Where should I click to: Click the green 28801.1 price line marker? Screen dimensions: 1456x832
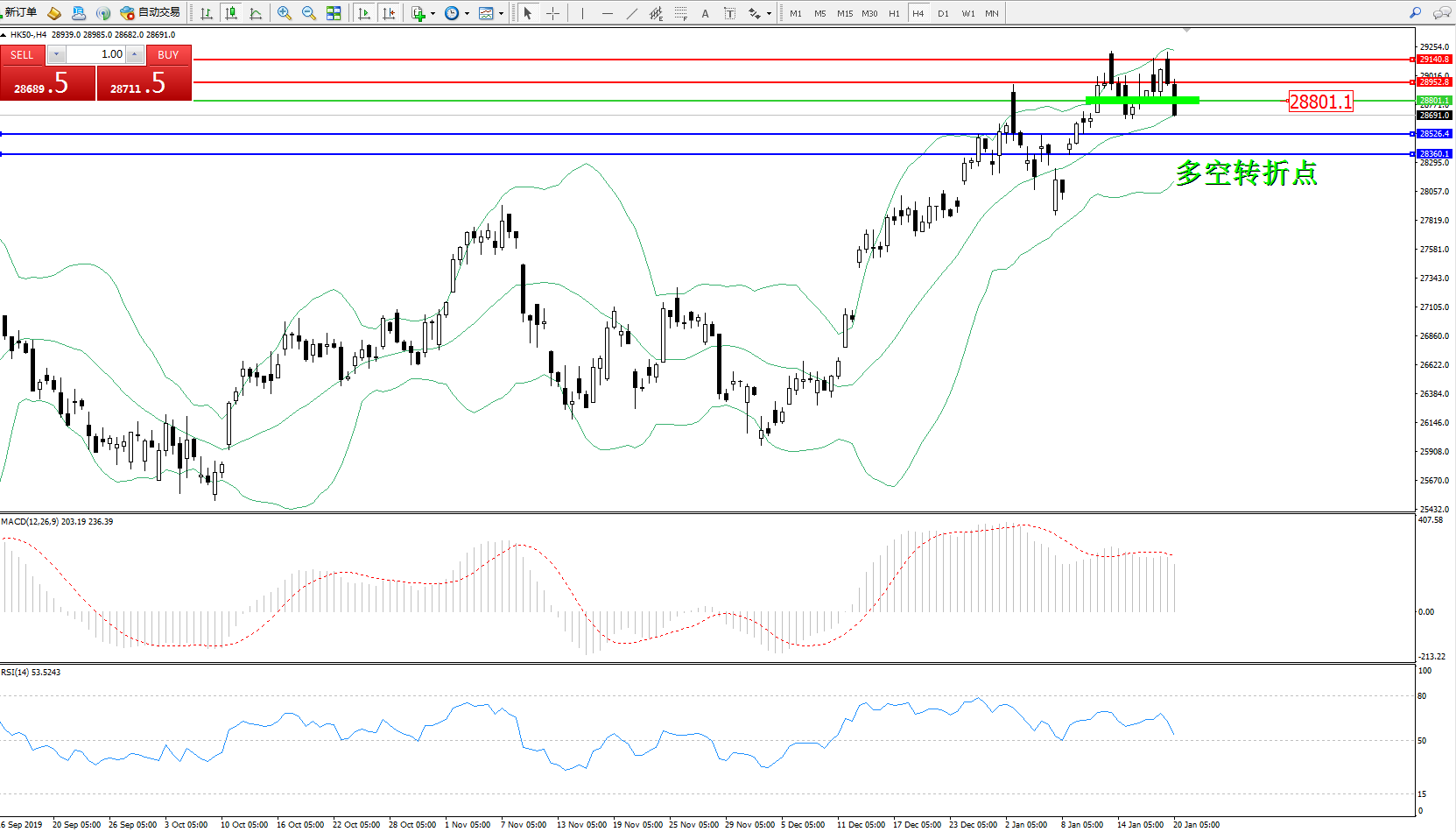click(x=1434, y=101)
